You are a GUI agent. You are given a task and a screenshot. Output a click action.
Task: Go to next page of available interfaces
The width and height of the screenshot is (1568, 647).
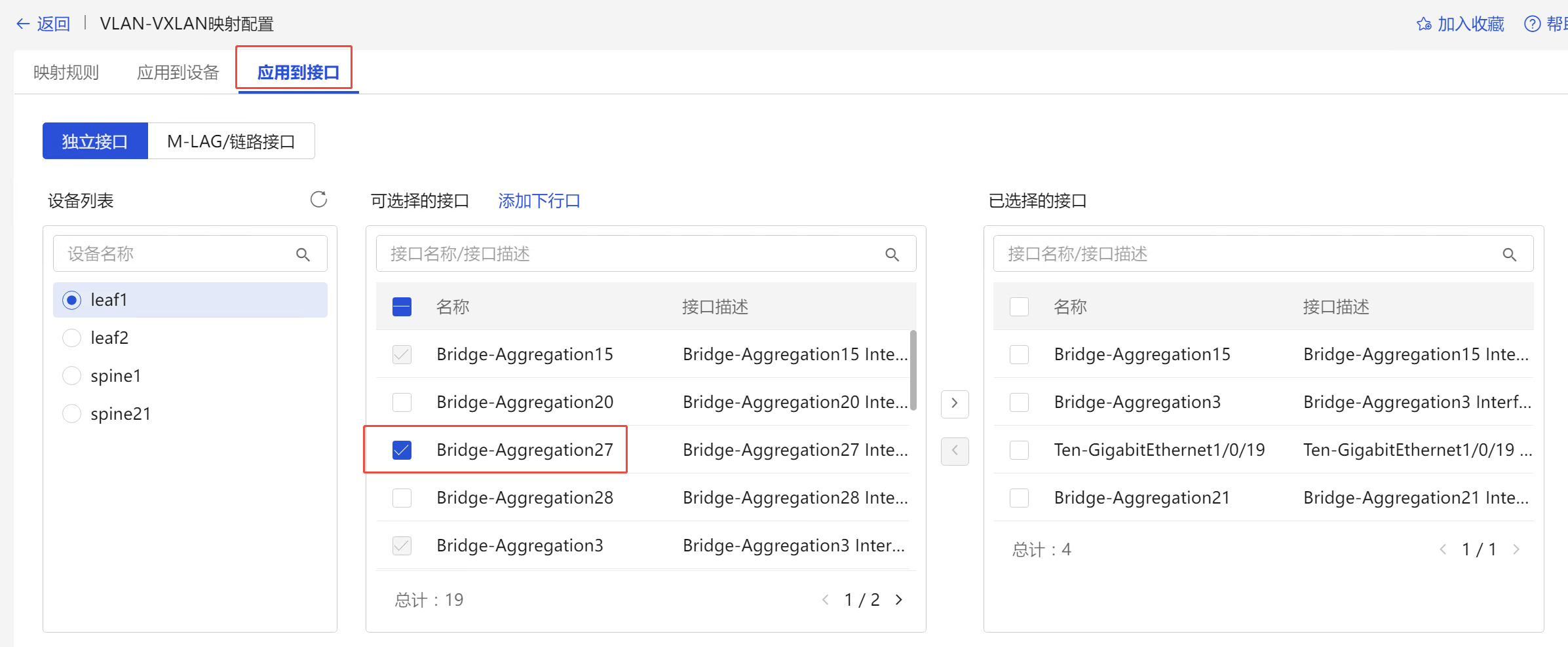click(899, 600)
